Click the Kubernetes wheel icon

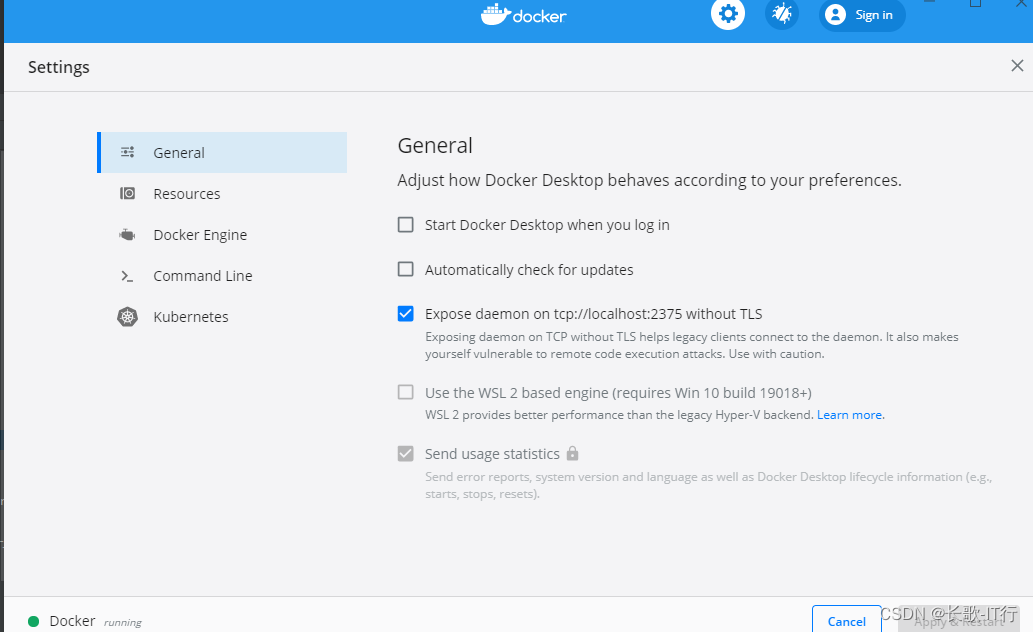point(127,317)
